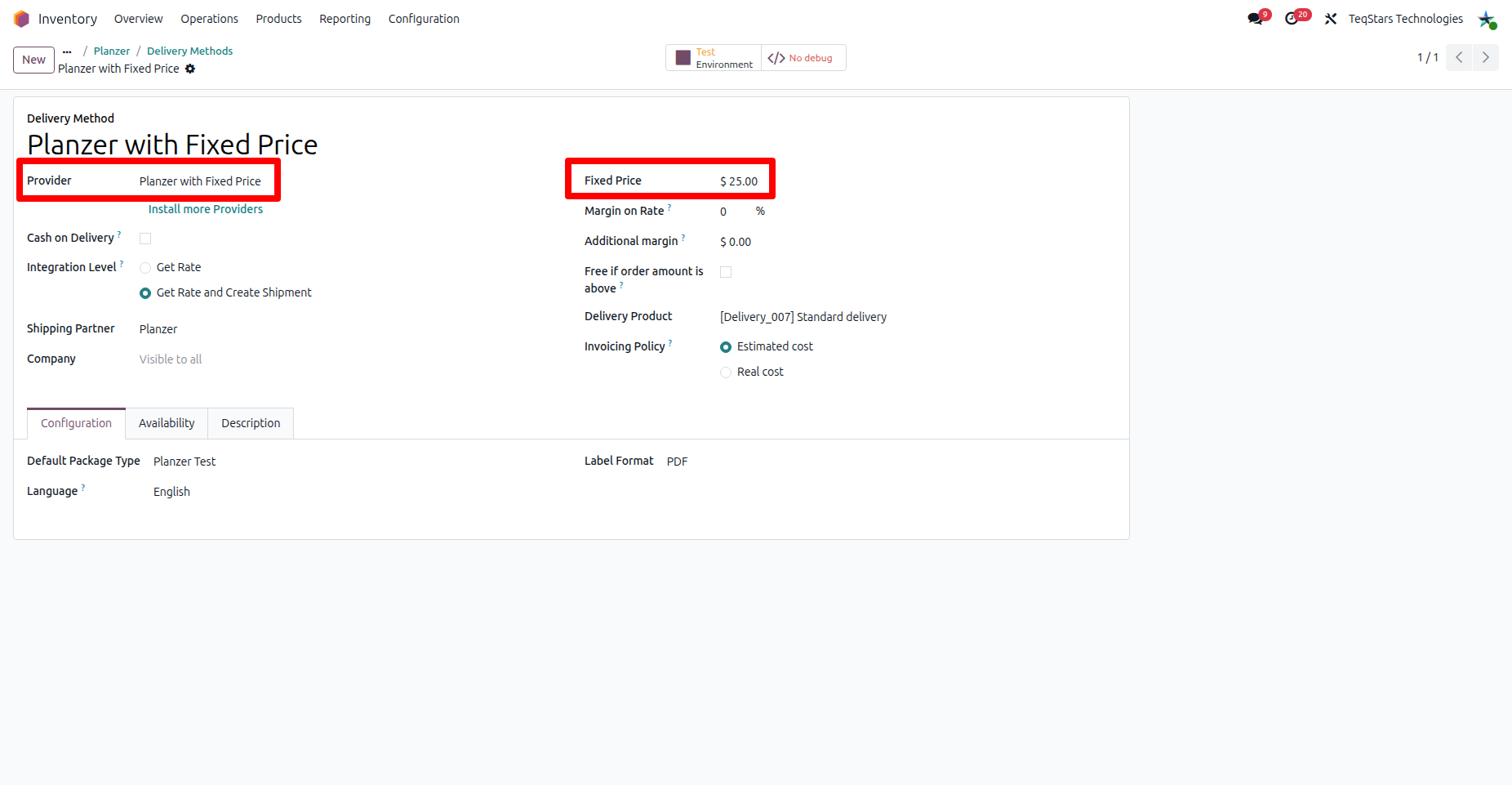The height and width of the screenshot is (785, 1512).
Task: Go to the Planzer breadcrumb
Action: pyautogui.click(x=112, y=51)
